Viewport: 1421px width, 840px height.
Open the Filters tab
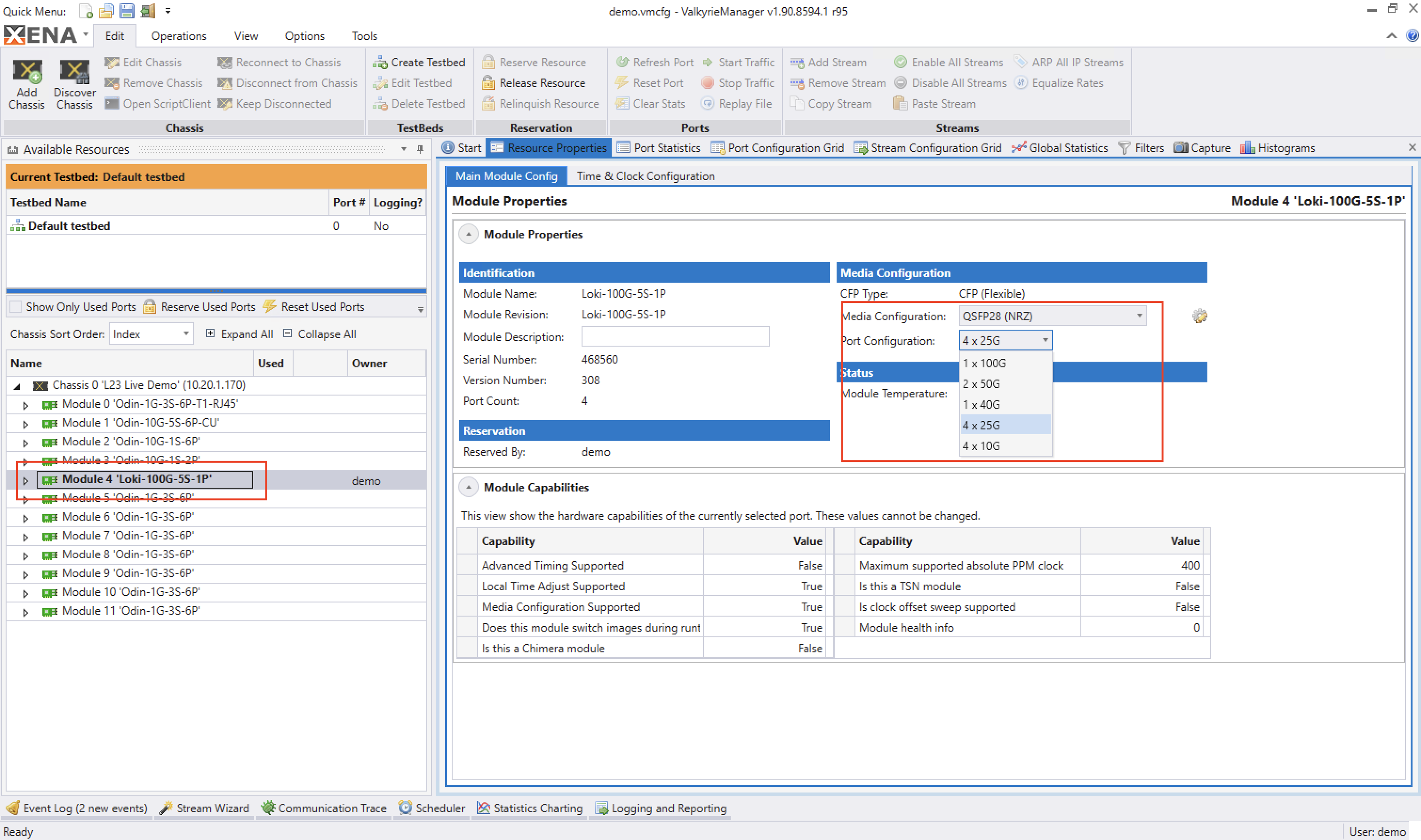(x=1142, y=148)
